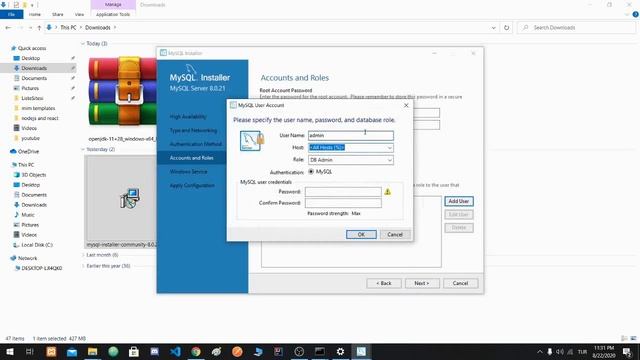Select High Availability installer step

[188, 117]
